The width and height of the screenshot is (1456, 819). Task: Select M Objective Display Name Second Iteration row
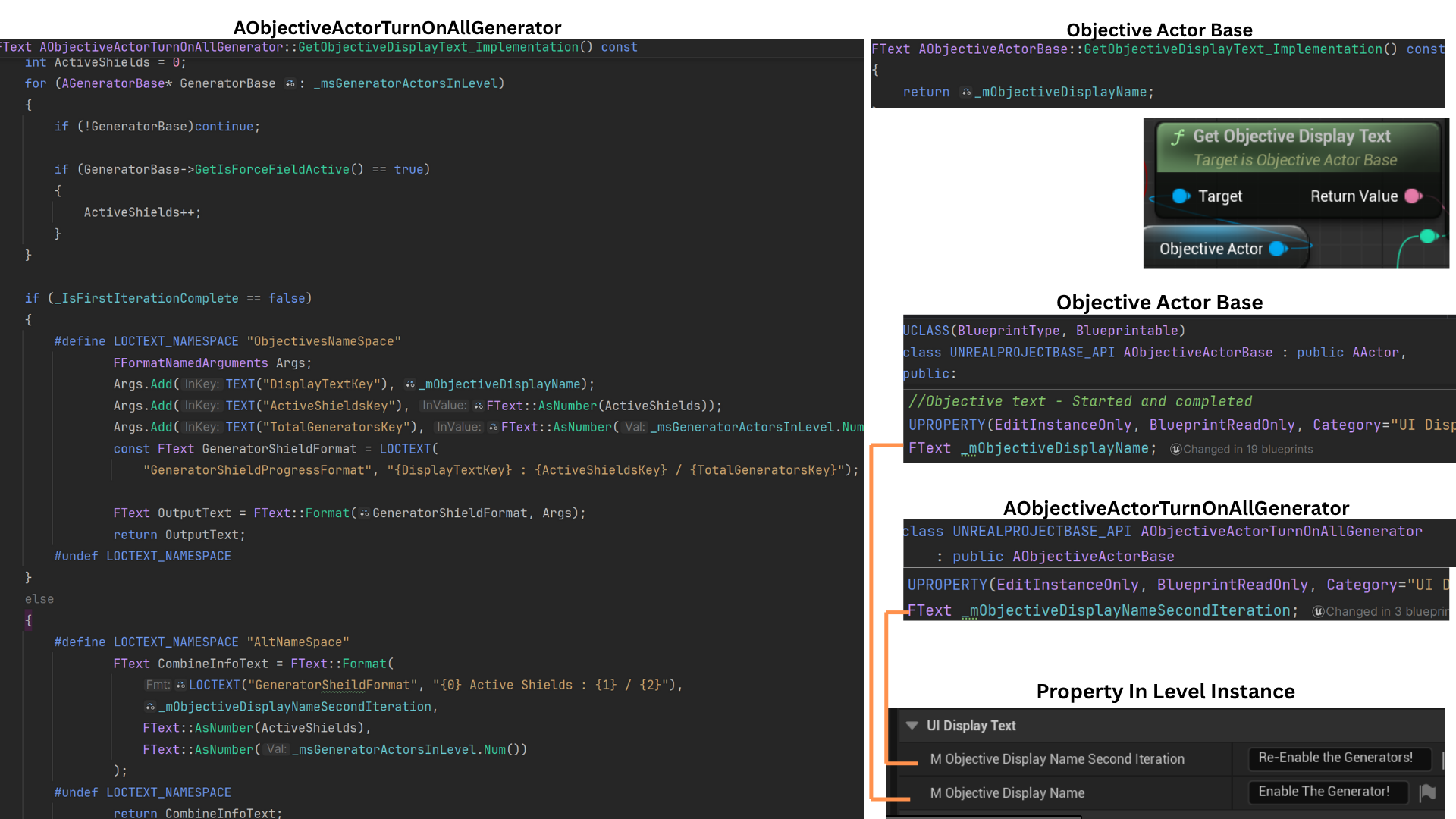1056,759
